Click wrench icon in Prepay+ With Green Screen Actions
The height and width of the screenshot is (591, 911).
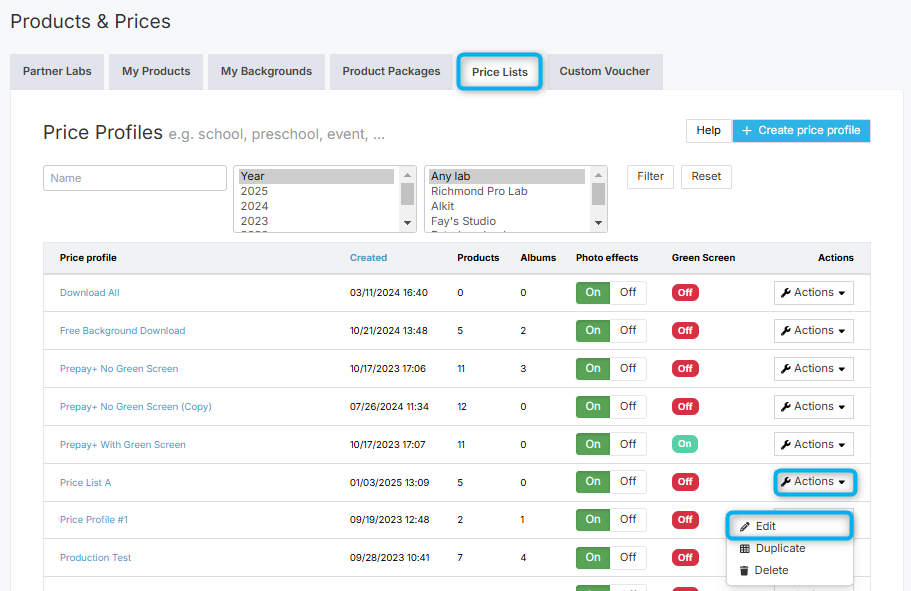786,445
